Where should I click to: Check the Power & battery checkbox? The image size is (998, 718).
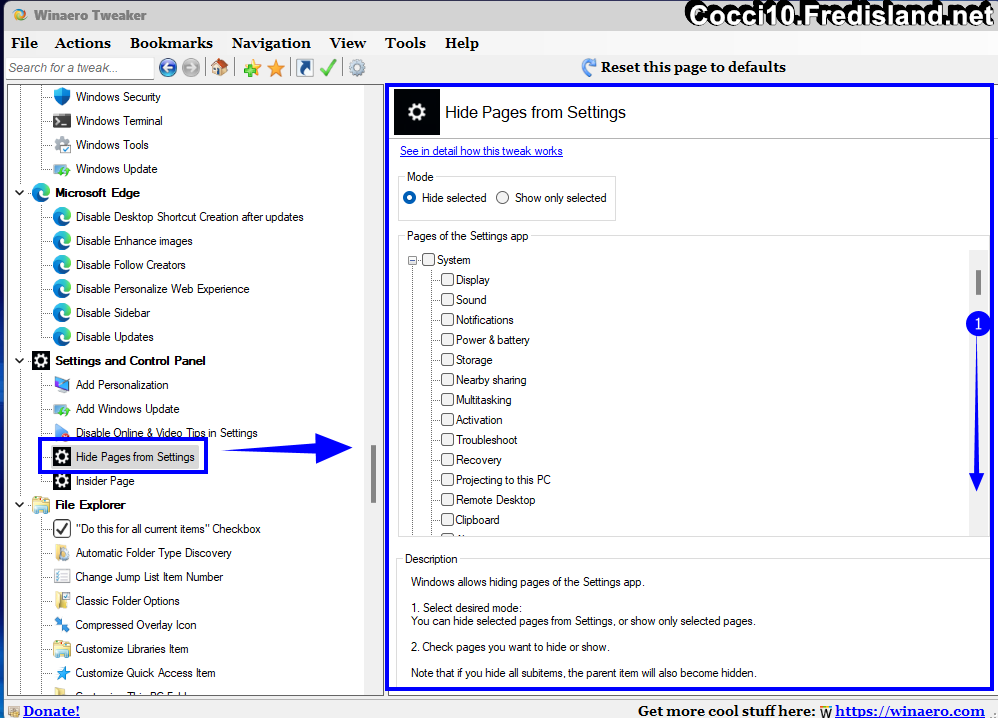pyautogui.click(x=447, y=340)
